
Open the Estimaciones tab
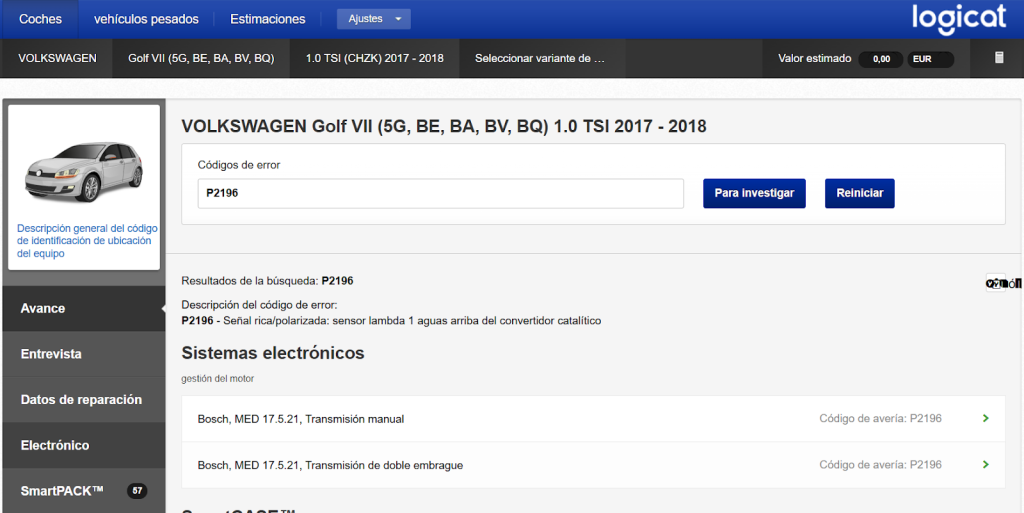tap(268, 19)
